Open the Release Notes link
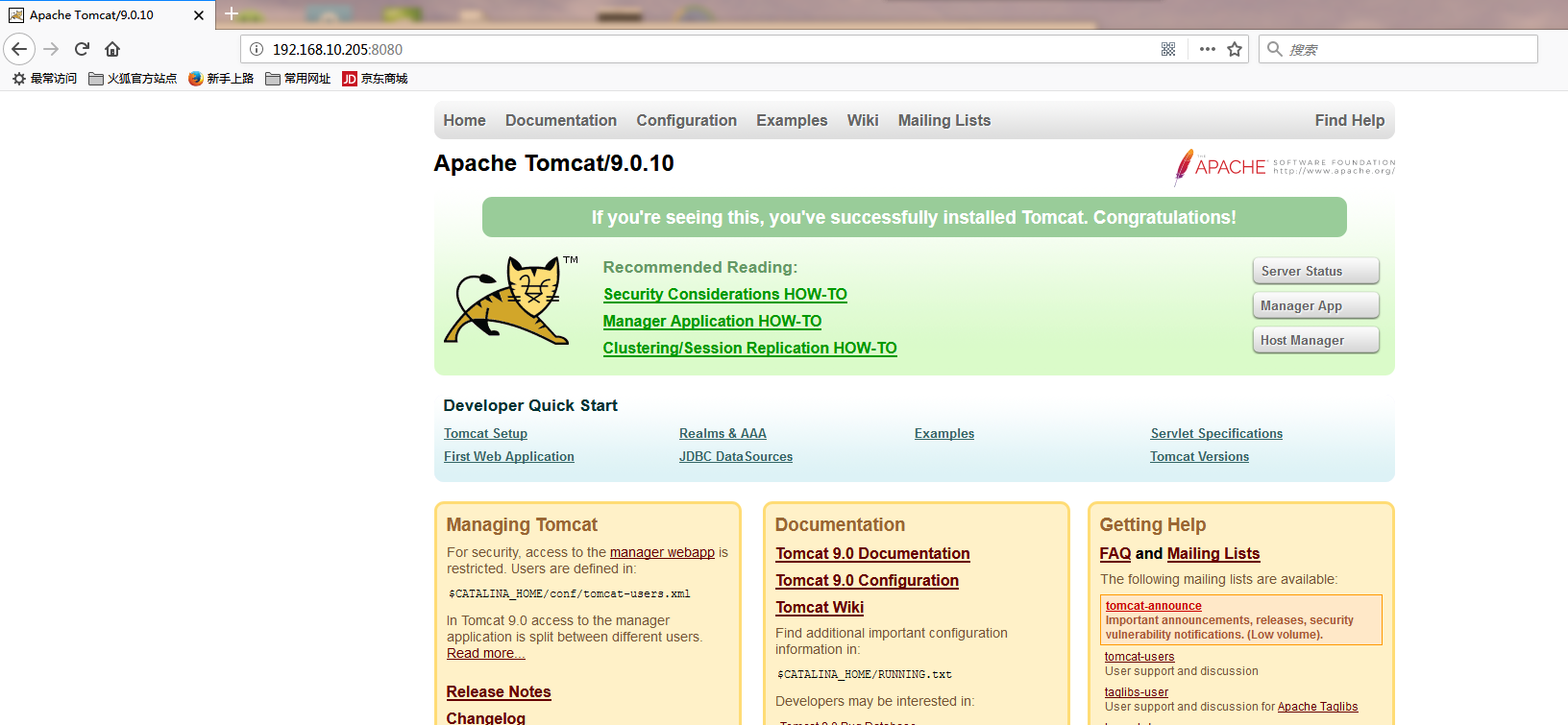This screenshot has width=1568, height=725. [x=499, y=691]
